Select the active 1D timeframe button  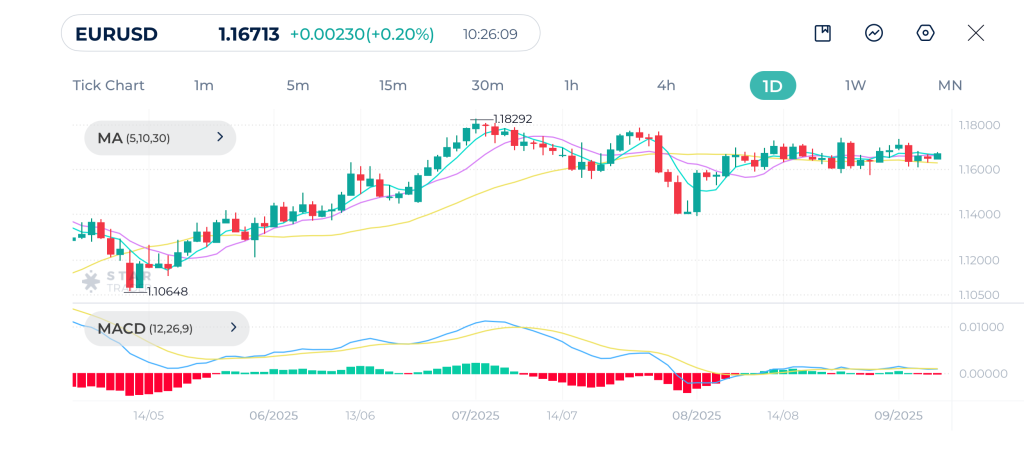[772, 86]
